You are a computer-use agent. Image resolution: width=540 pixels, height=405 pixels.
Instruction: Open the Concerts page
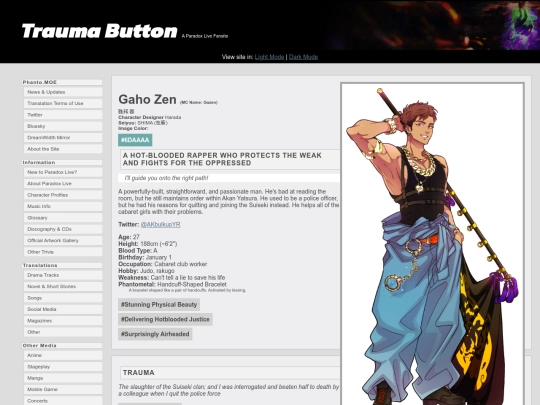tap(63, 401)
